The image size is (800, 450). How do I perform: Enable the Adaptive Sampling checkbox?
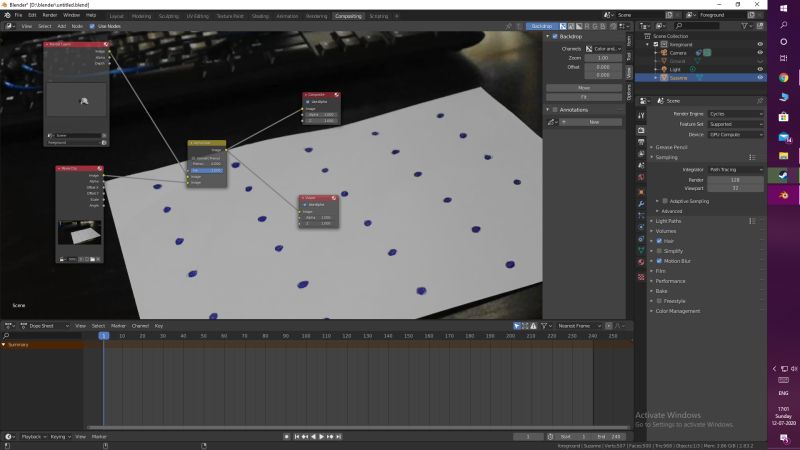tap(665, 201)
